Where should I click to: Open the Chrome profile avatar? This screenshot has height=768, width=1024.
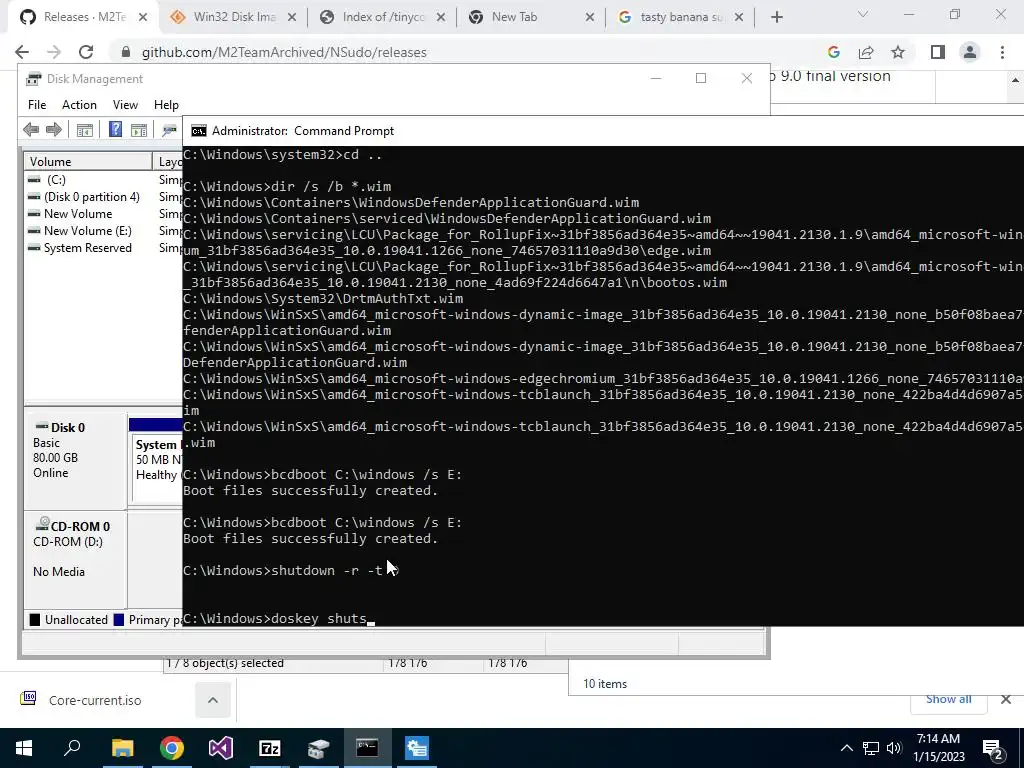pyautogui.click(x=970, y=52)
